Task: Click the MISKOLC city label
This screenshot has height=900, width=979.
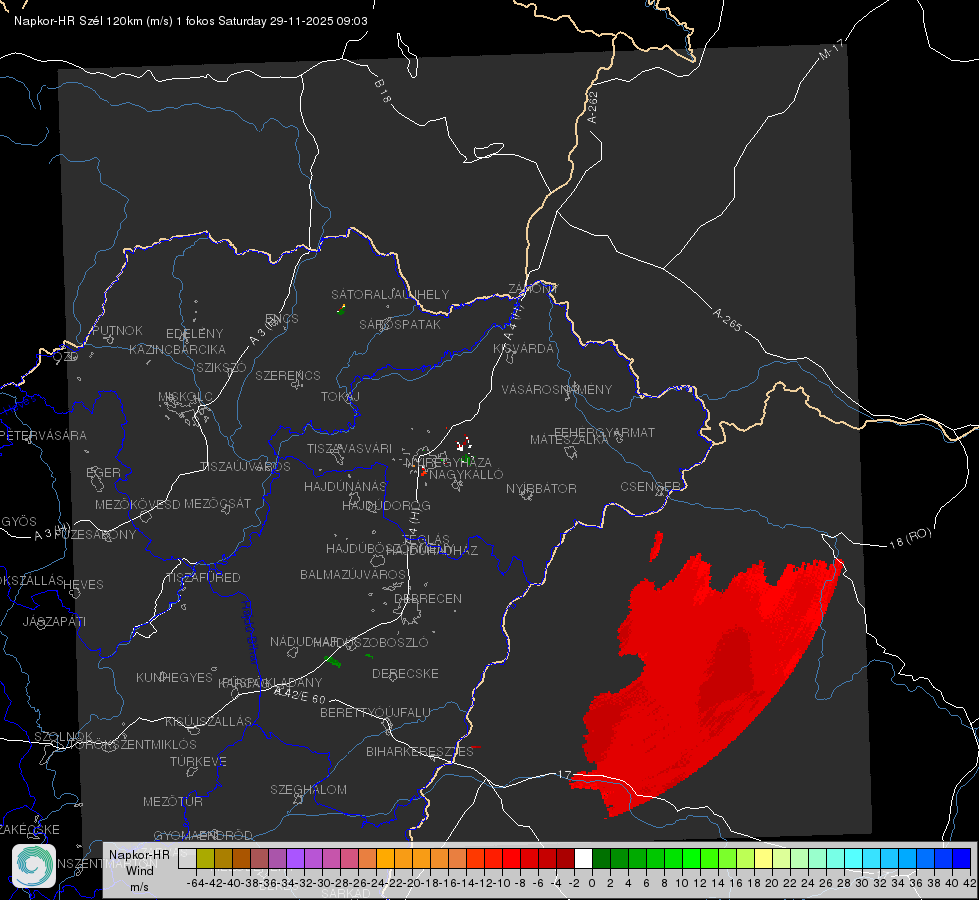Action: tap(185, 397)
